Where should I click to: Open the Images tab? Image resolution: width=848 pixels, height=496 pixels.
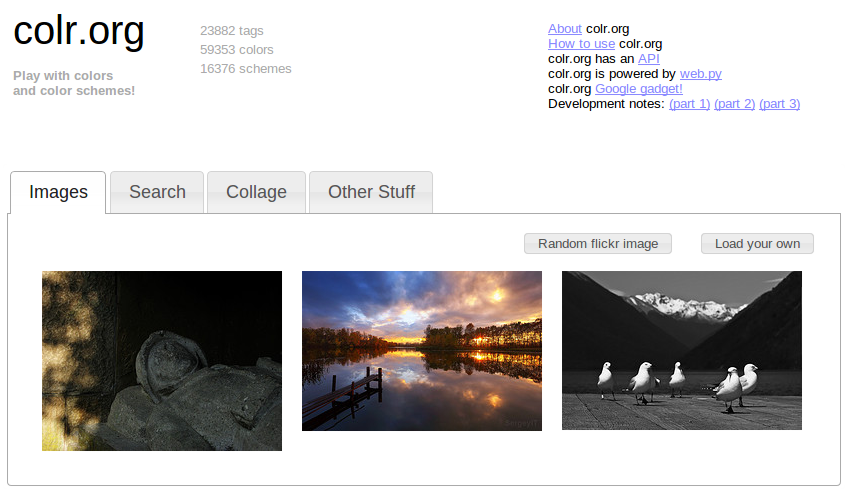58,192
